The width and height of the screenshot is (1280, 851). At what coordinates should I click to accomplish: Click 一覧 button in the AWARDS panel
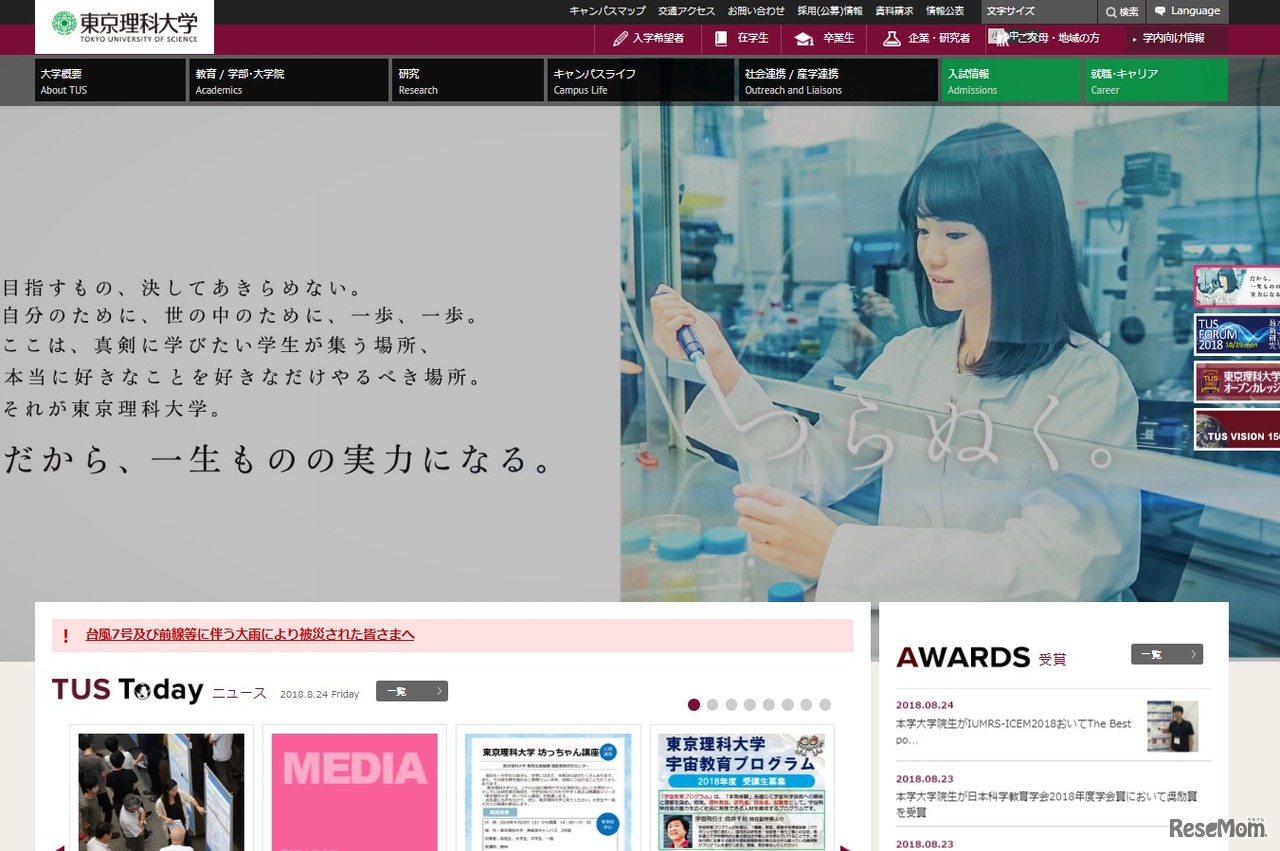pos(1167,654)
